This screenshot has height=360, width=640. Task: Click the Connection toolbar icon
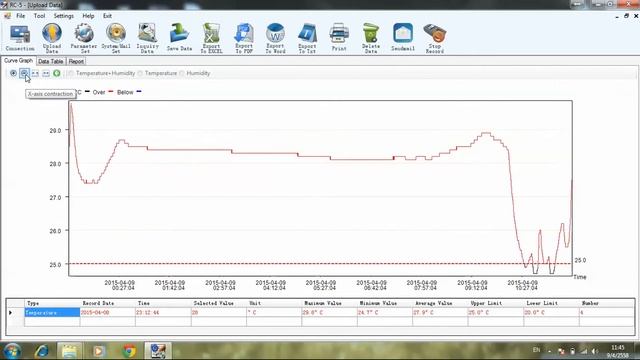(x=20, y=38)
